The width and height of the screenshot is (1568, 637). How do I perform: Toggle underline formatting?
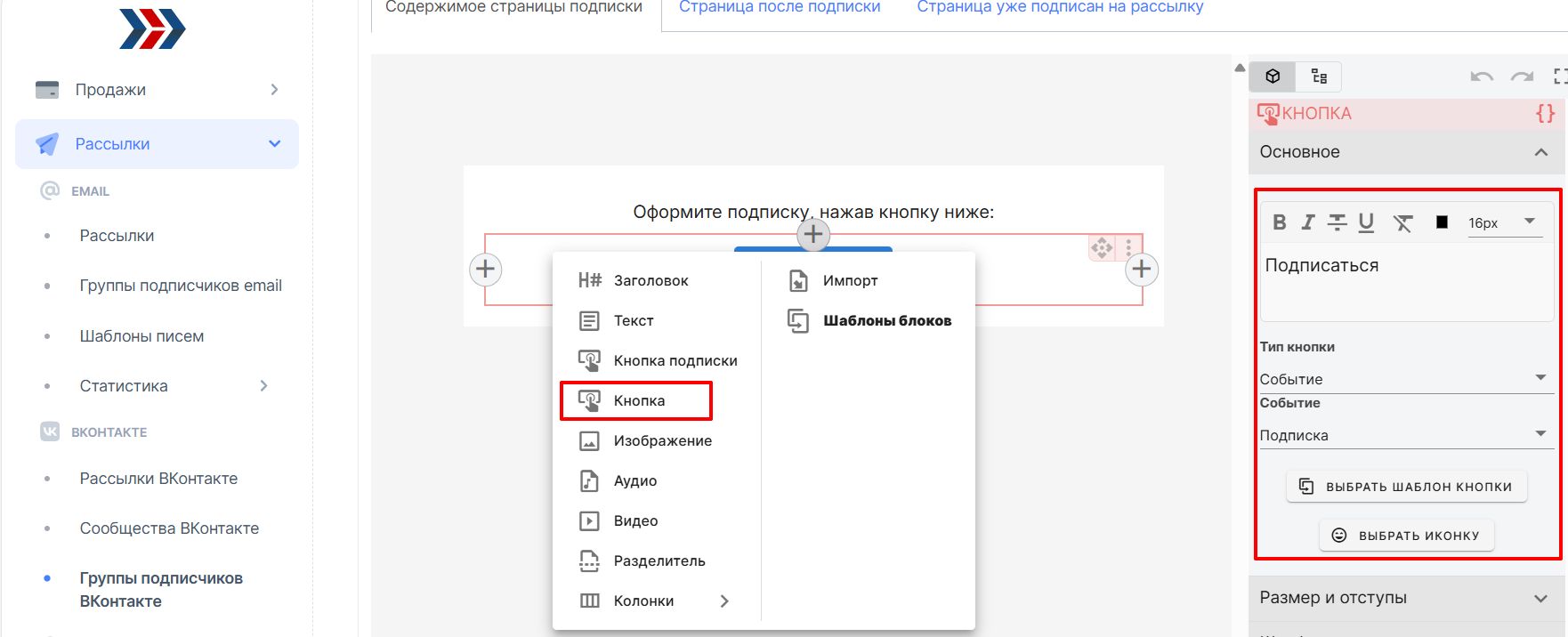pos(1366,222)
